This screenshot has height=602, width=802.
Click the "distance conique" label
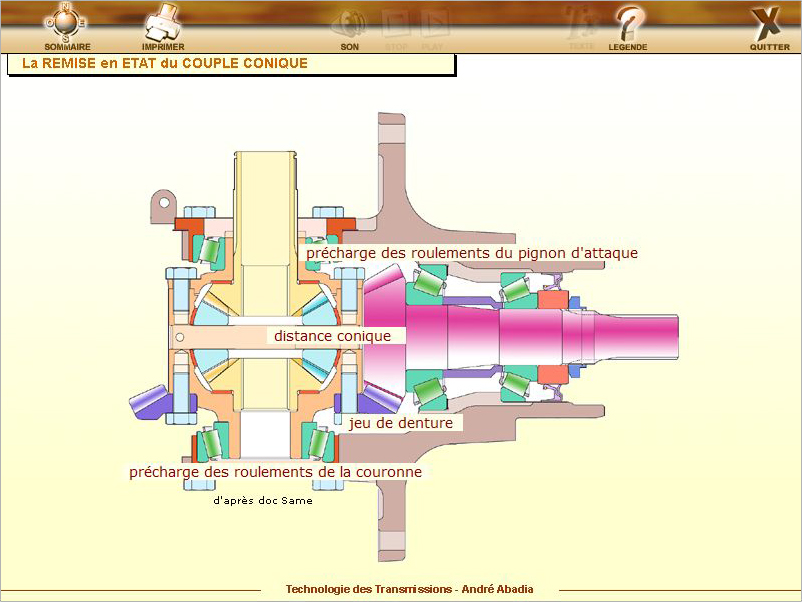point(332,336)
